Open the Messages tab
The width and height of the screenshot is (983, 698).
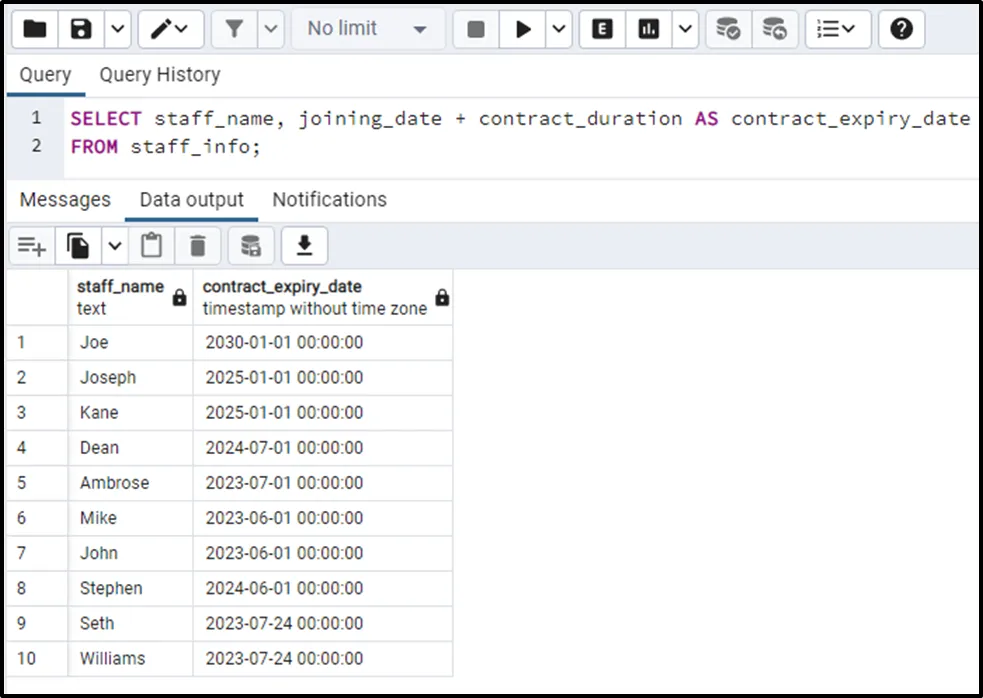point(65,200)
